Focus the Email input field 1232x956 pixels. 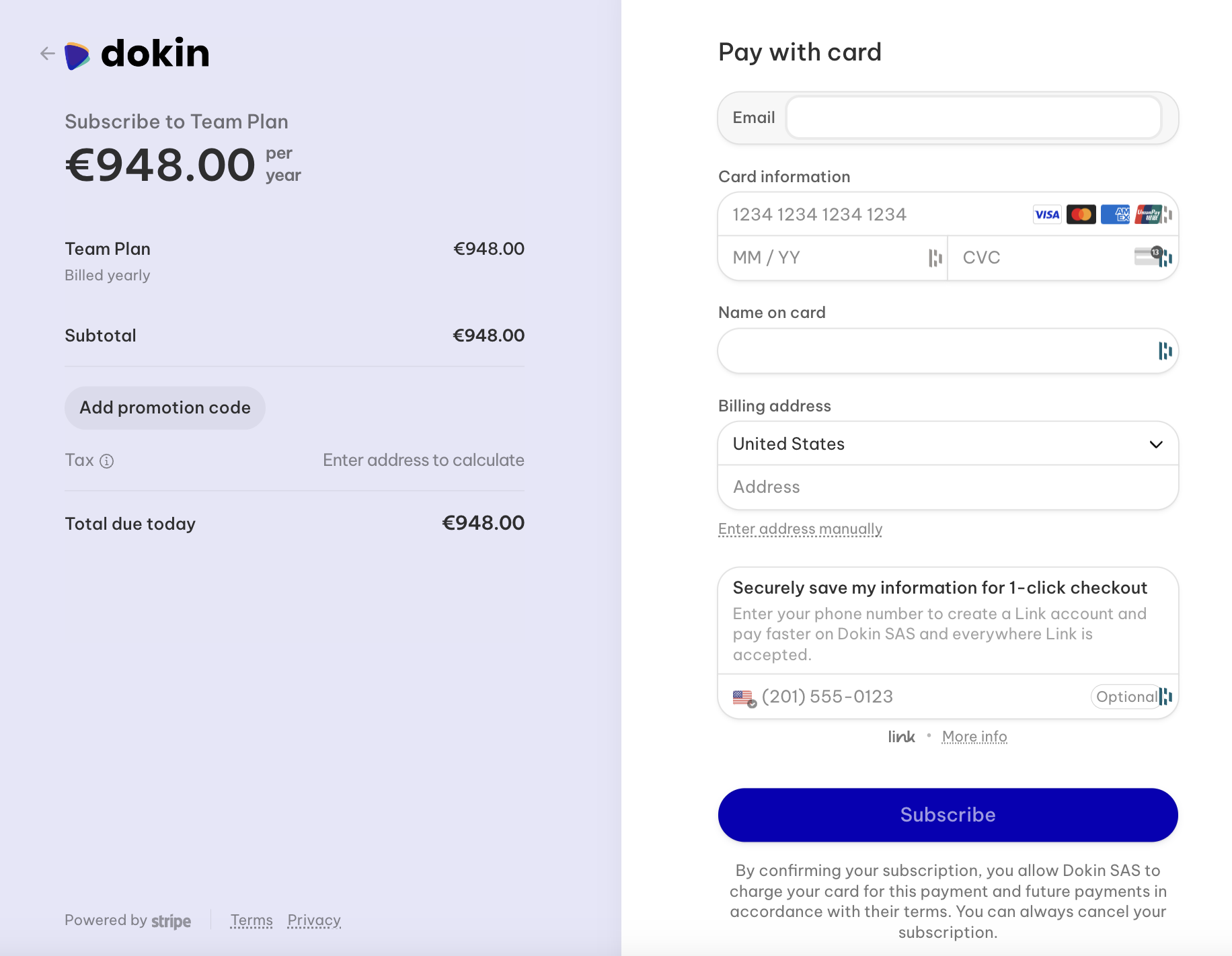[973, 118]
